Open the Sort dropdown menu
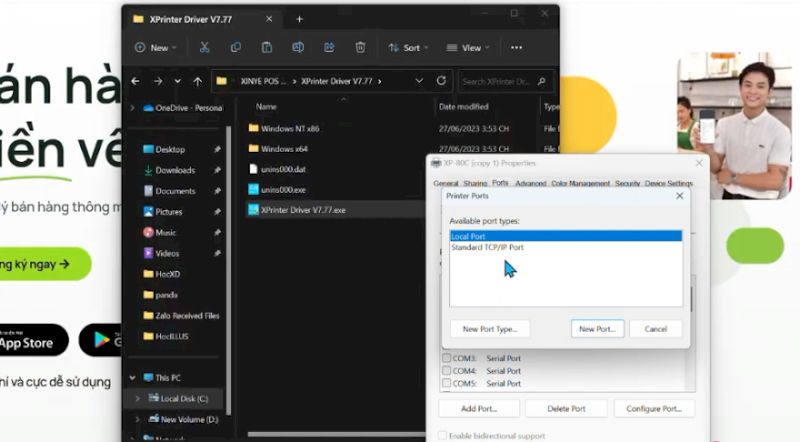Screen dimensions: 800x442 click(x=405, y=47)
